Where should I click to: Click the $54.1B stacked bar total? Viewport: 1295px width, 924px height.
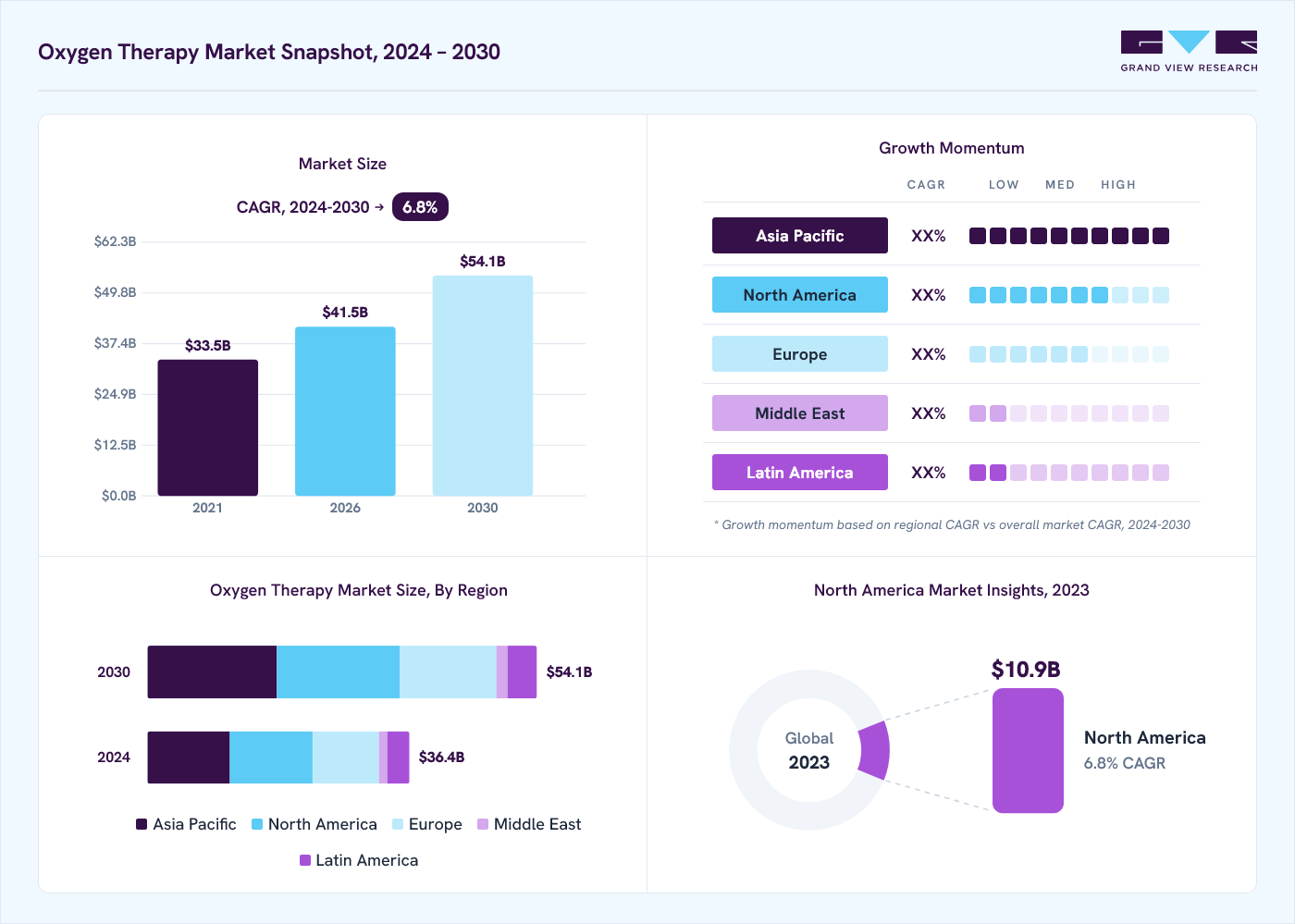click(x=569, y=672)
